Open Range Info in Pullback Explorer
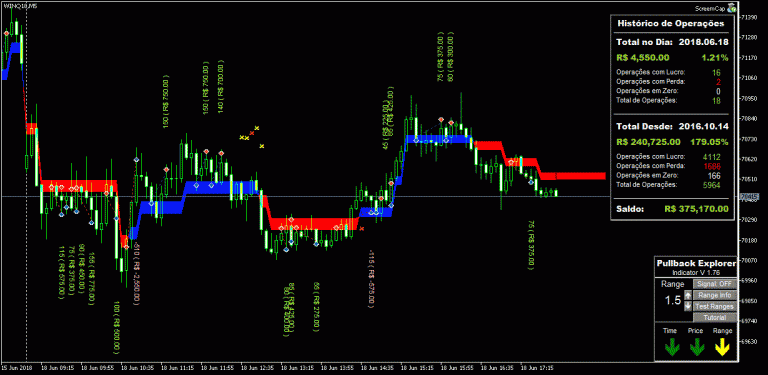The width and height of the screenshot is (768, 375). coord(715,295)
